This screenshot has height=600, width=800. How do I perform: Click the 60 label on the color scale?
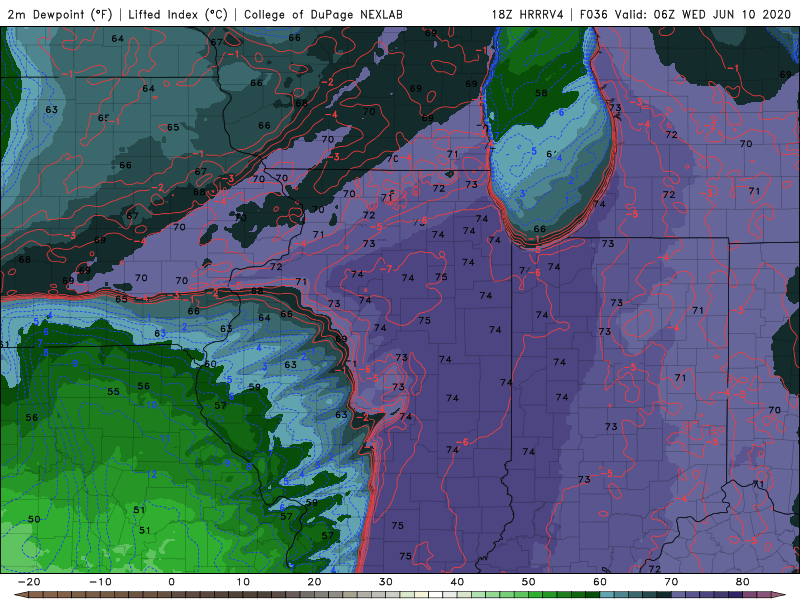pyautogui.click(x=600, y=582)
